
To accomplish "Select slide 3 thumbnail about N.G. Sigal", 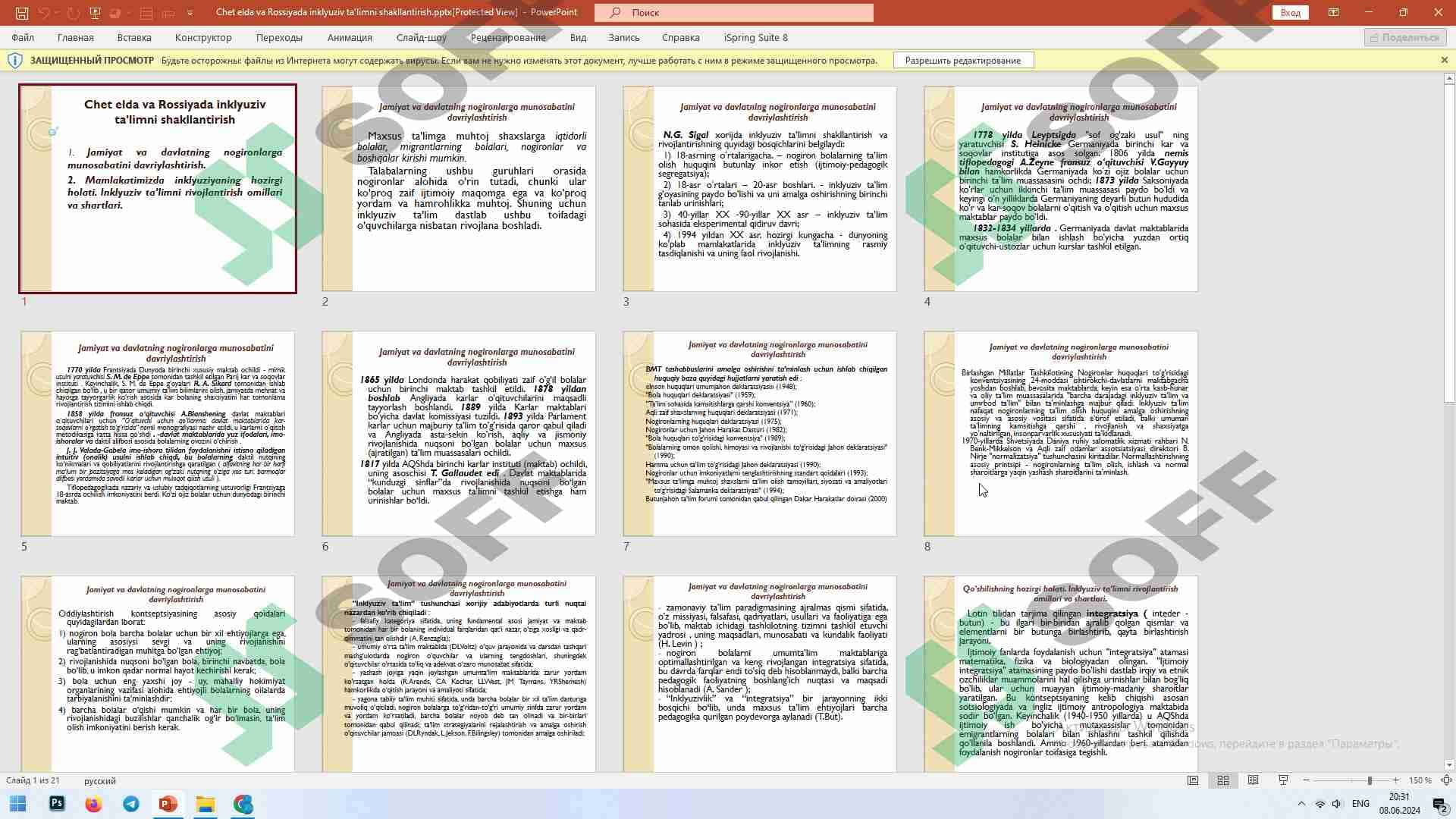I will [760, 189].
